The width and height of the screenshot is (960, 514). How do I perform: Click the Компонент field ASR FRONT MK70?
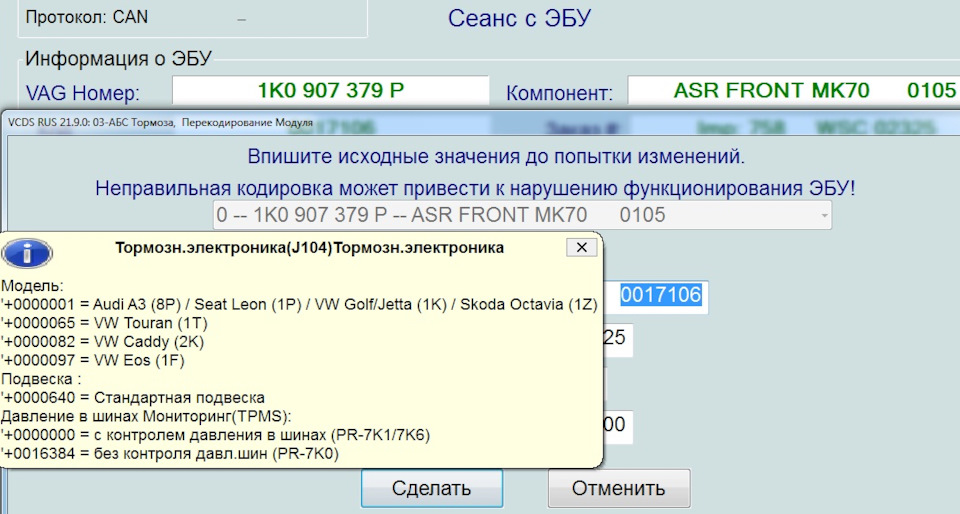[x=793, y=91]
